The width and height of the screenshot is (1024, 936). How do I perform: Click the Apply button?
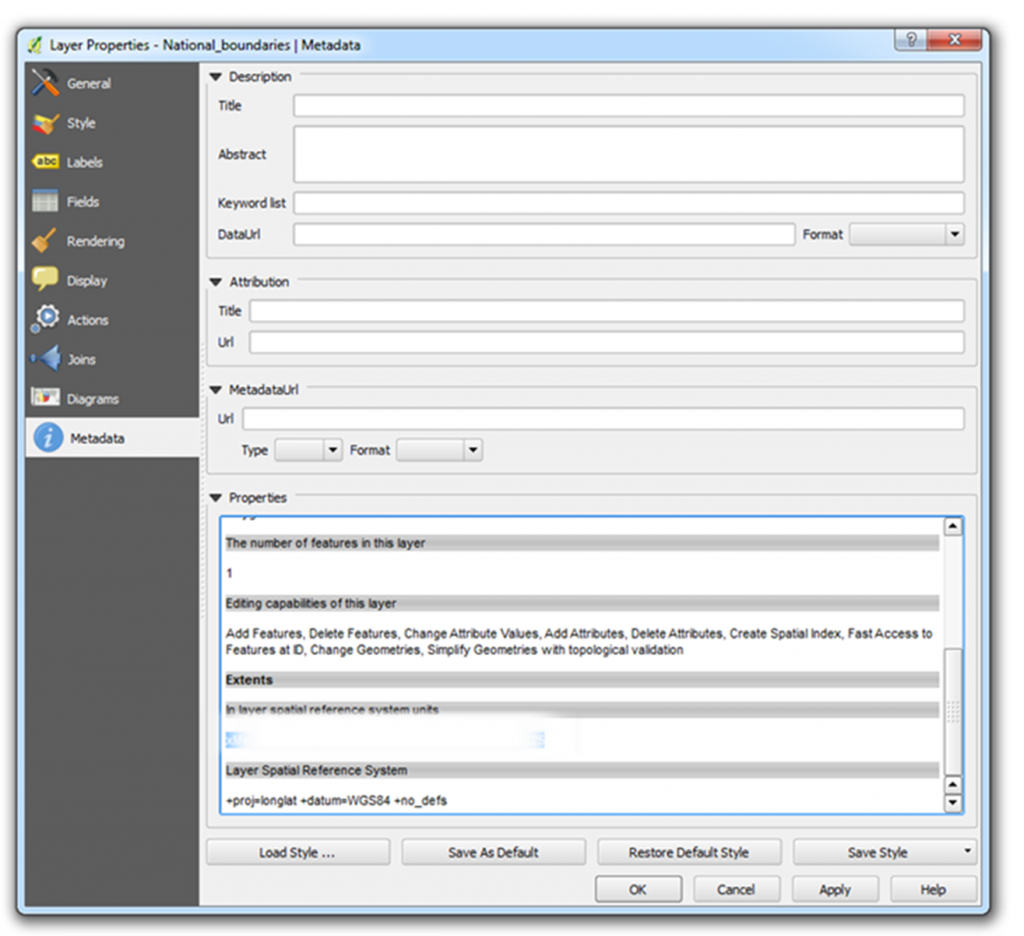(x=835, y=889)
